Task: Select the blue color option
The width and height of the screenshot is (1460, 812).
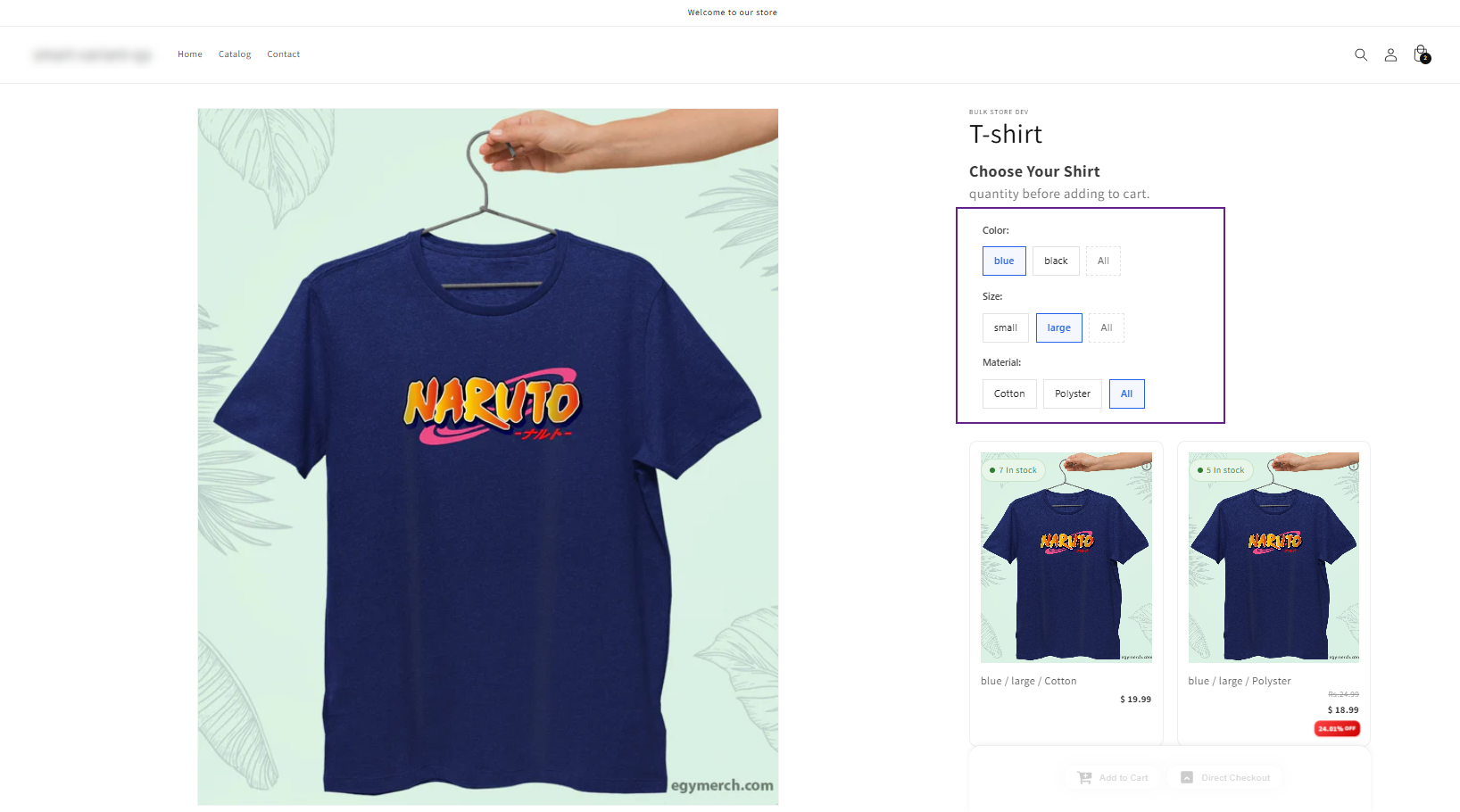Action: point(1004,261)
